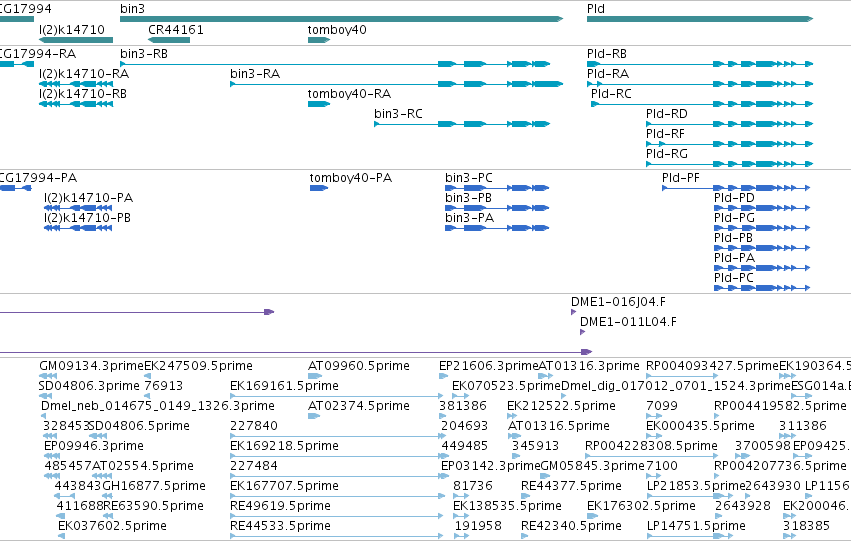Select transcript Pld-RD
Screen dimensions: 851x541
(x=729, y=124)
